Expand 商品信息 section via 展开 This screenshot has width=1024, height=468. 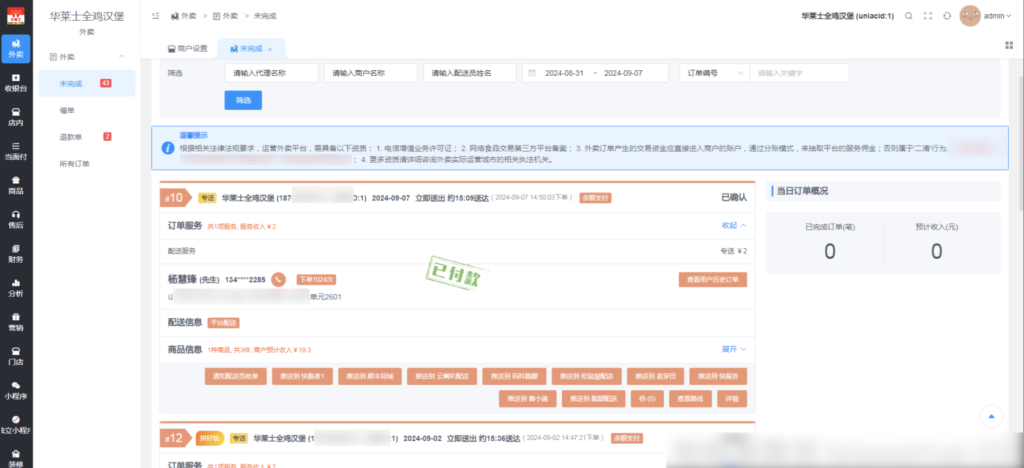pos(733,349)
